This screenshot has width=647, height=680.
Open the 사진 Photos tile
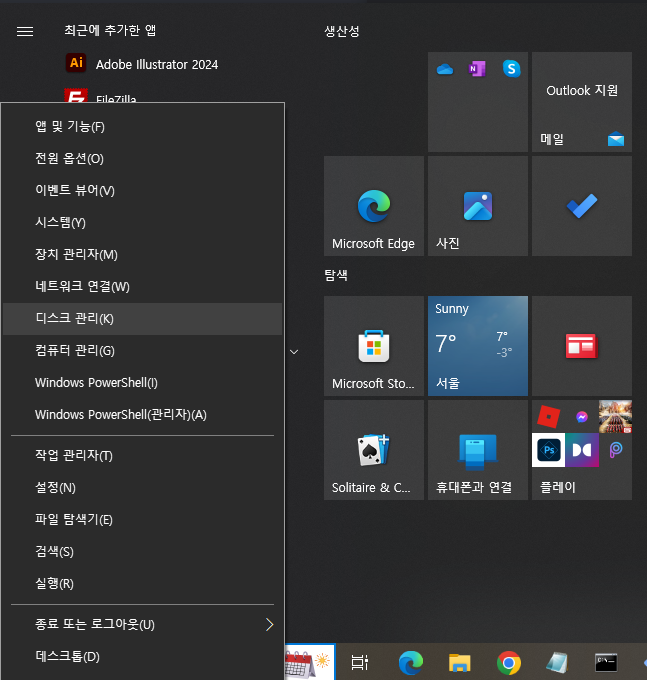[478, 206]
